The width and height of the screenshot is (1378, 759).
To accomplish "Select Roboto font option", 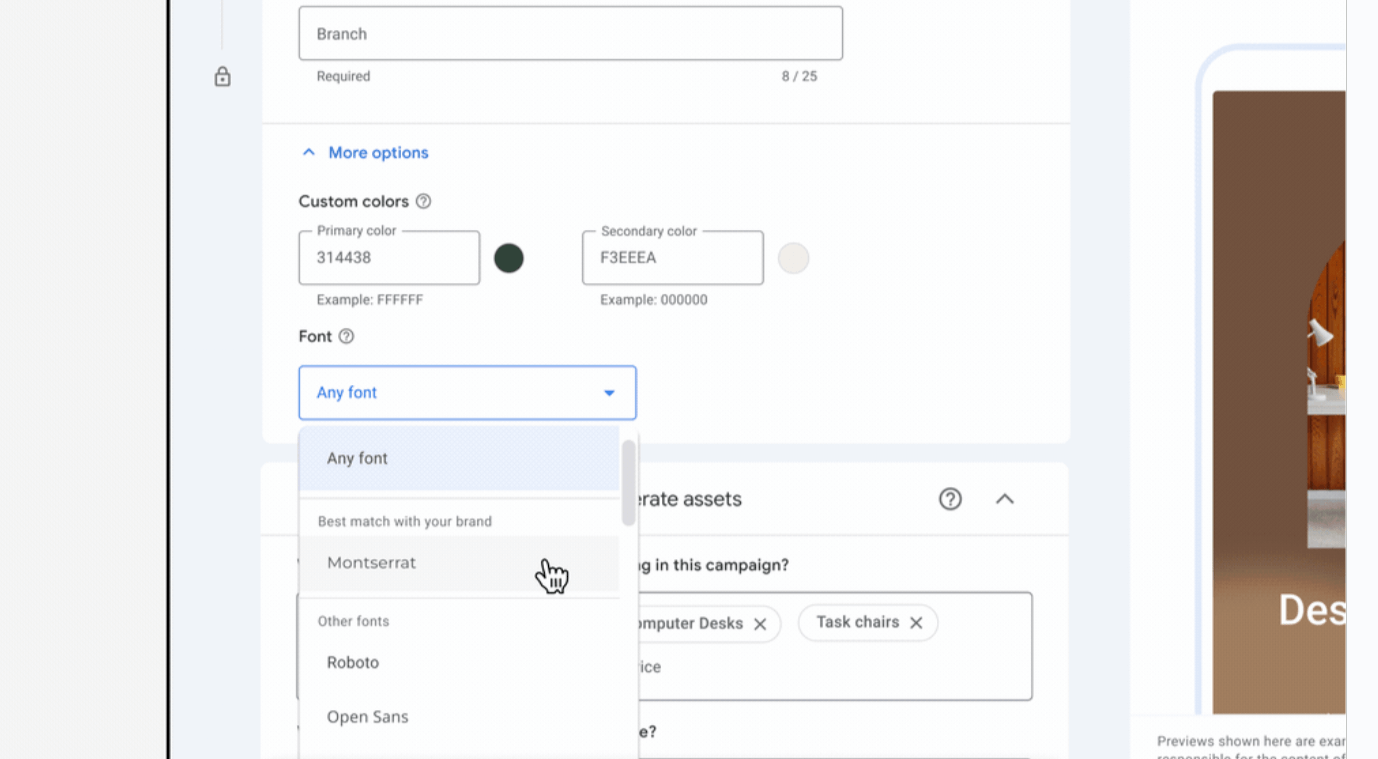I will pos(459,662).
